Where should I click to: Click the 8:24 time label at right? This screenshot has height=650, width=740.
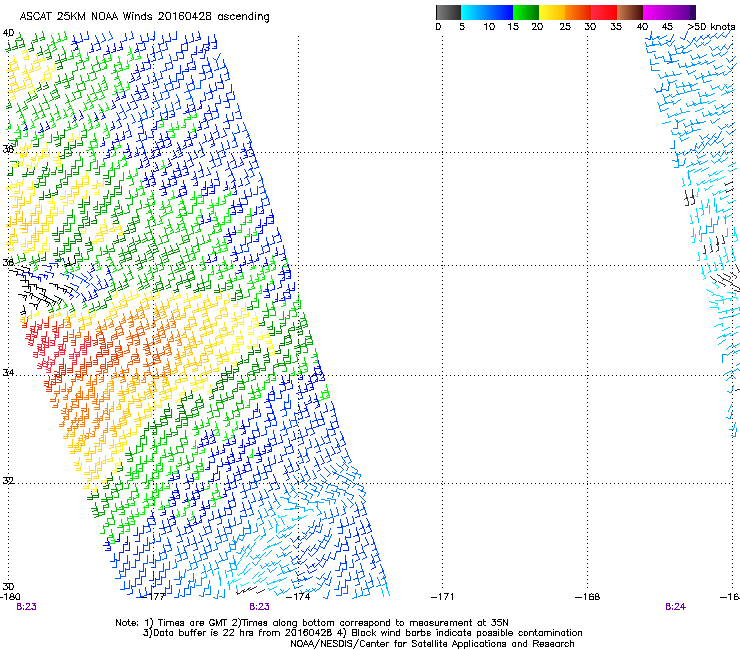(x=675, y=607)
